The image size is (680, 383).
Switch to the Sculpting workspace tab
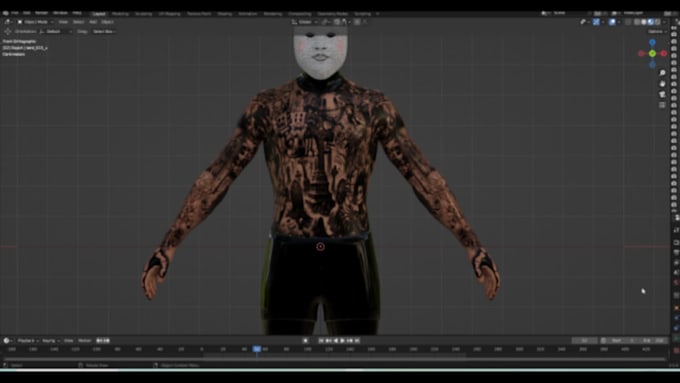(x=143, y=14)
